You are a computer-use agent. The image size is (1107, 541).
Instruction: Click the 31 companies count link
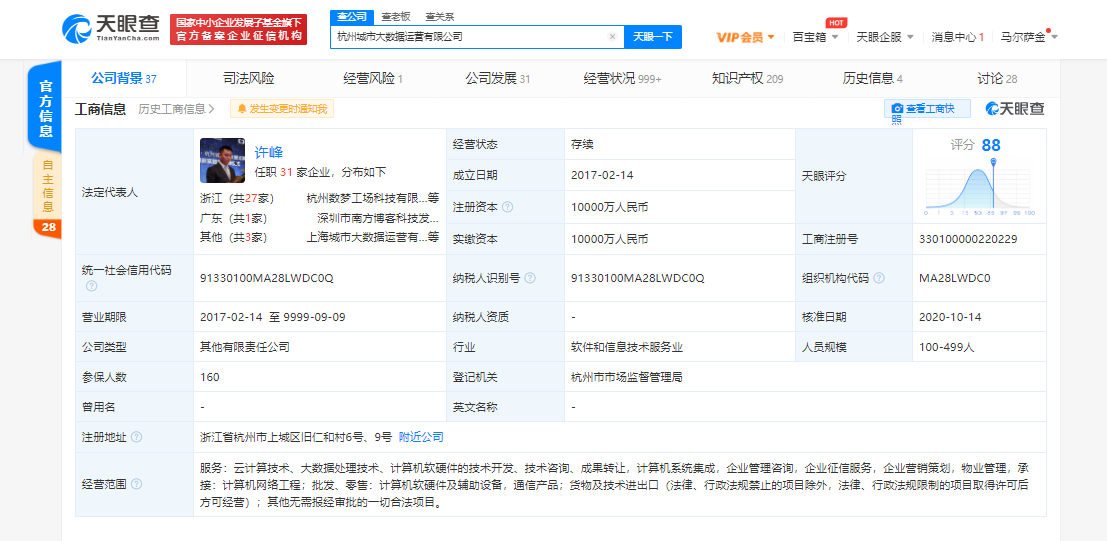[285, 172]
